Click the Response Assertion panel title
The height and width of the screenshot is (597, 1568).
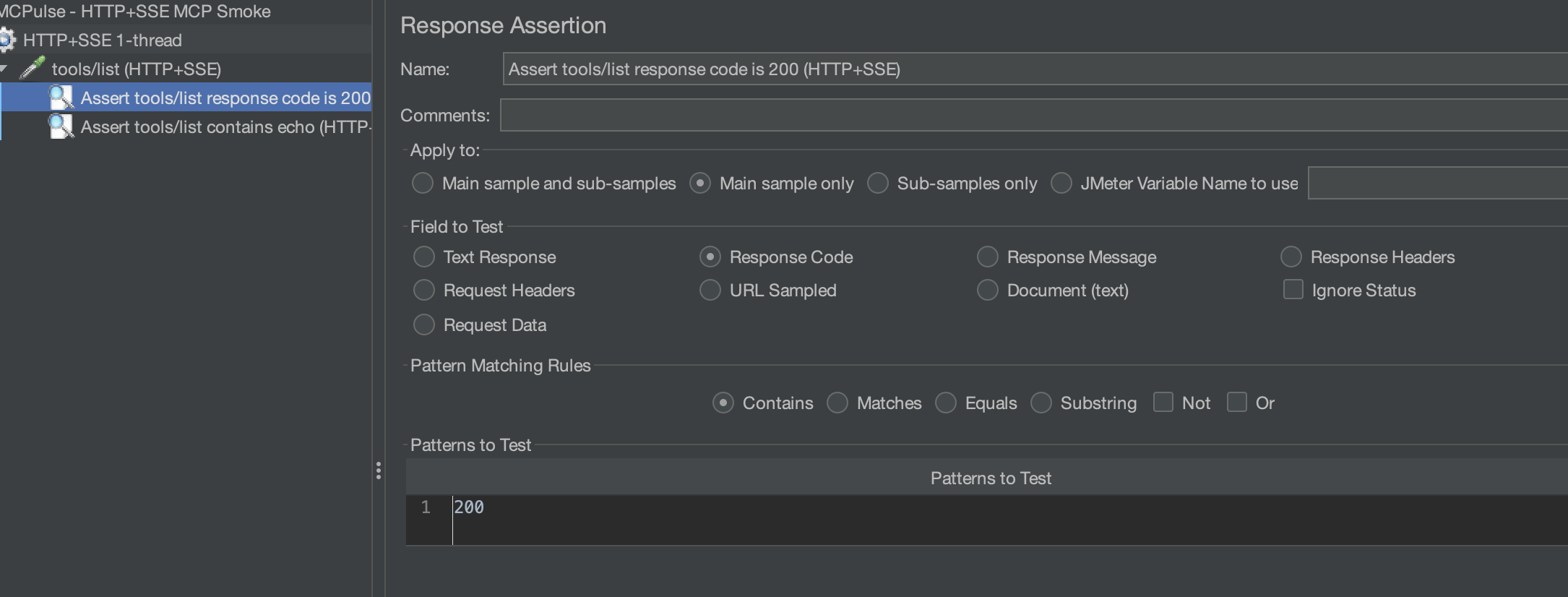503,25
